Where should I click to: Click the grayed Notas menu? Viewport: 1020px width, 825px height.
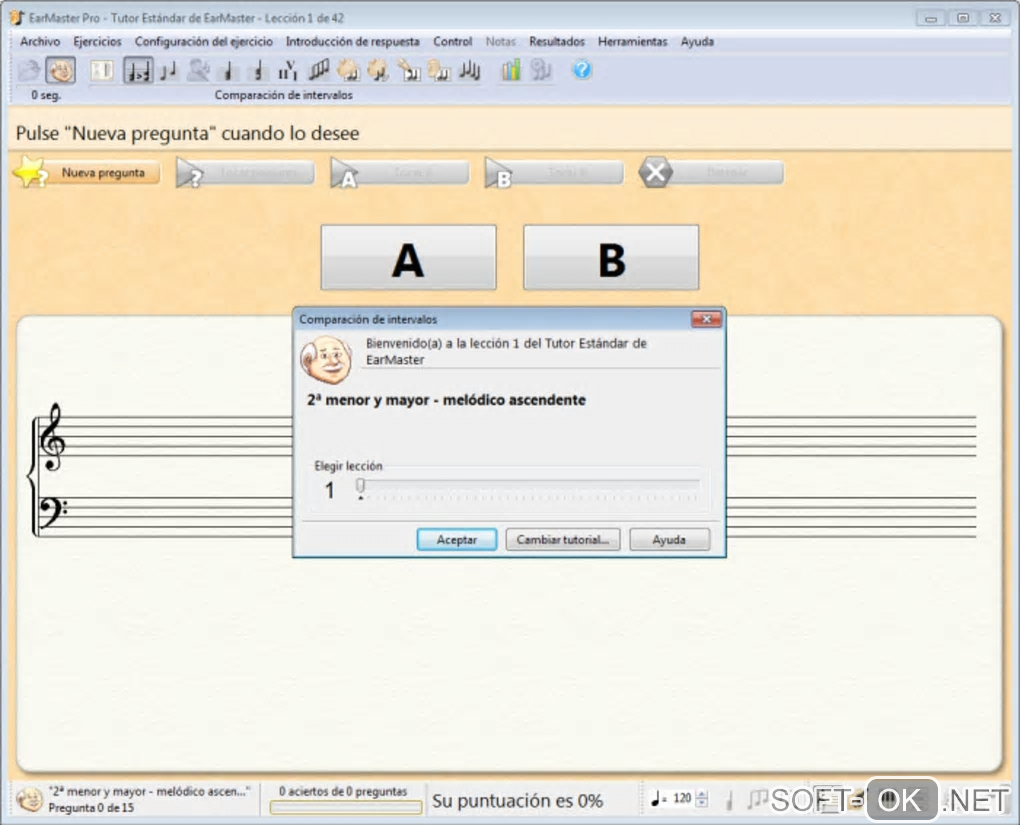click(x=501, y=42)
